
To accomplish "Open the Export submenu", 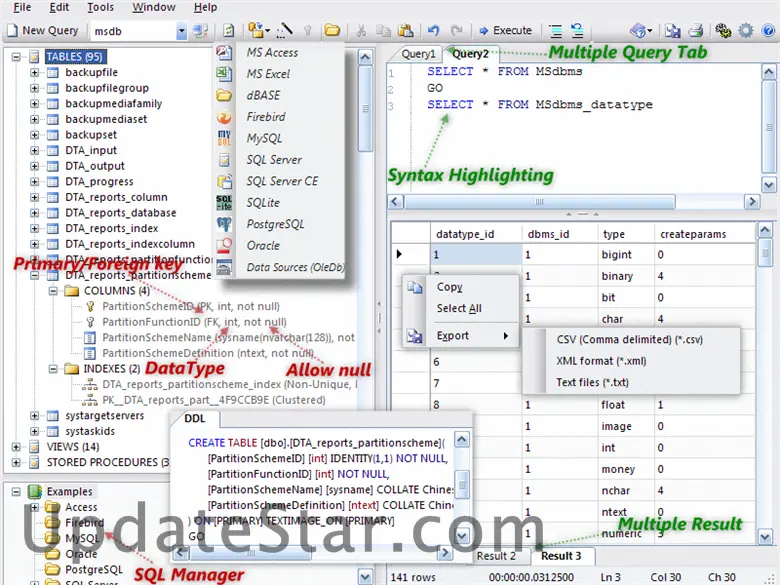I will pyautogui.click(x=460, y=336).
